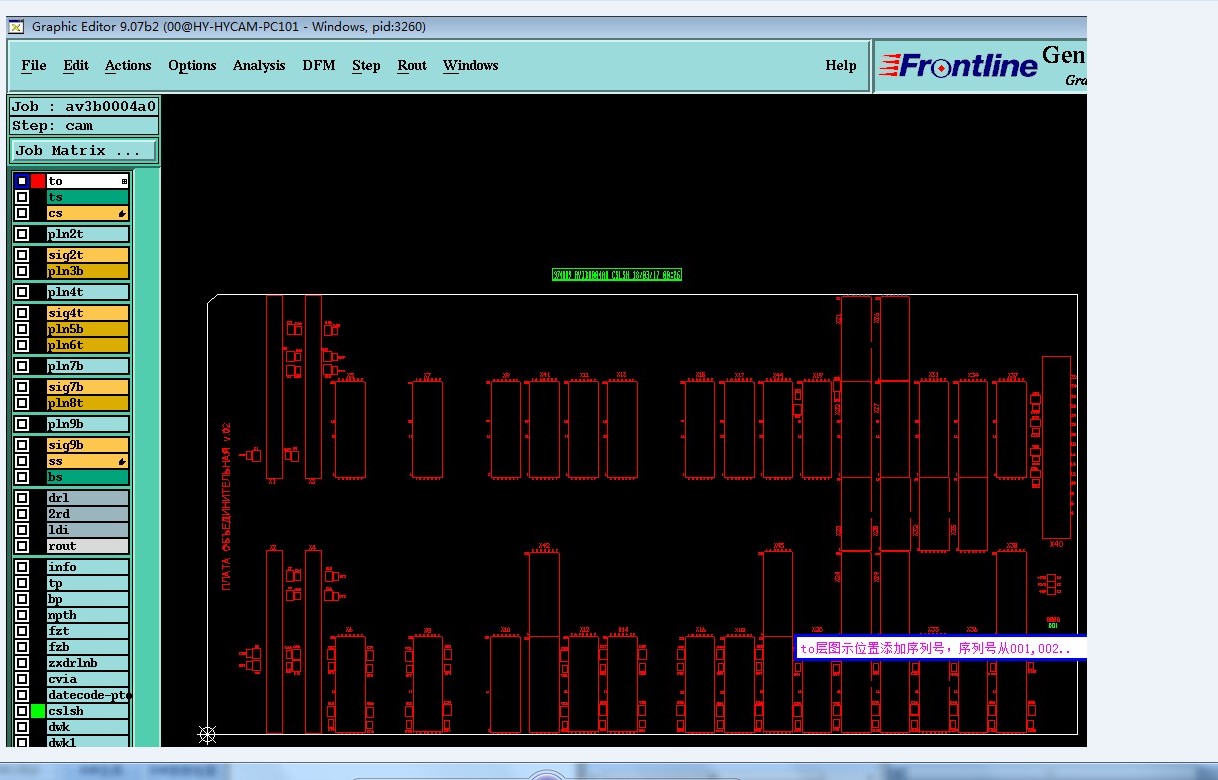Toggle the cslsh layer checkbox
The image size is (1218, 780).
[22, 711]
